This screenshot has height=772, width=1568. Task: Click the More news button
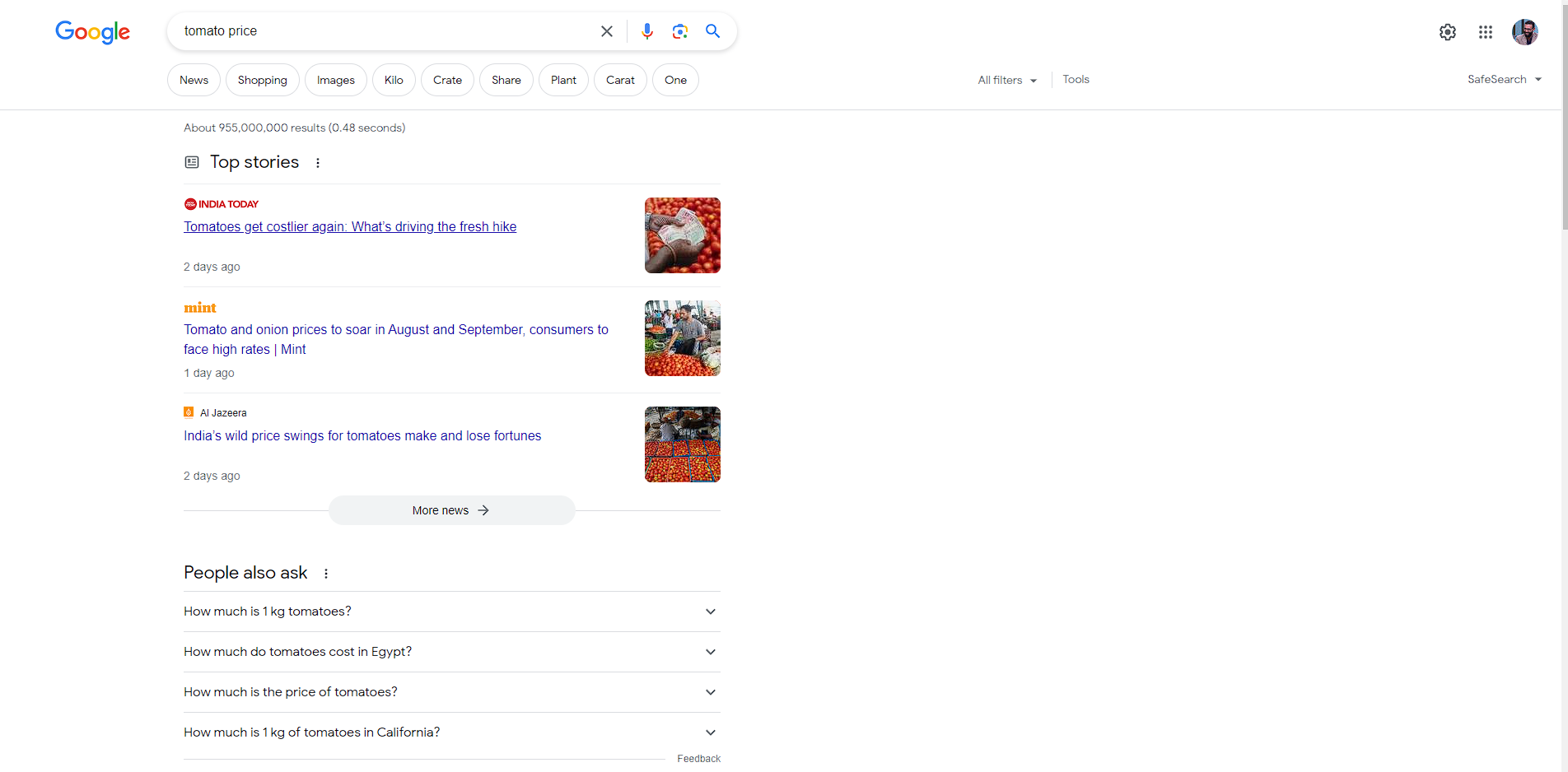click(451, 510)
